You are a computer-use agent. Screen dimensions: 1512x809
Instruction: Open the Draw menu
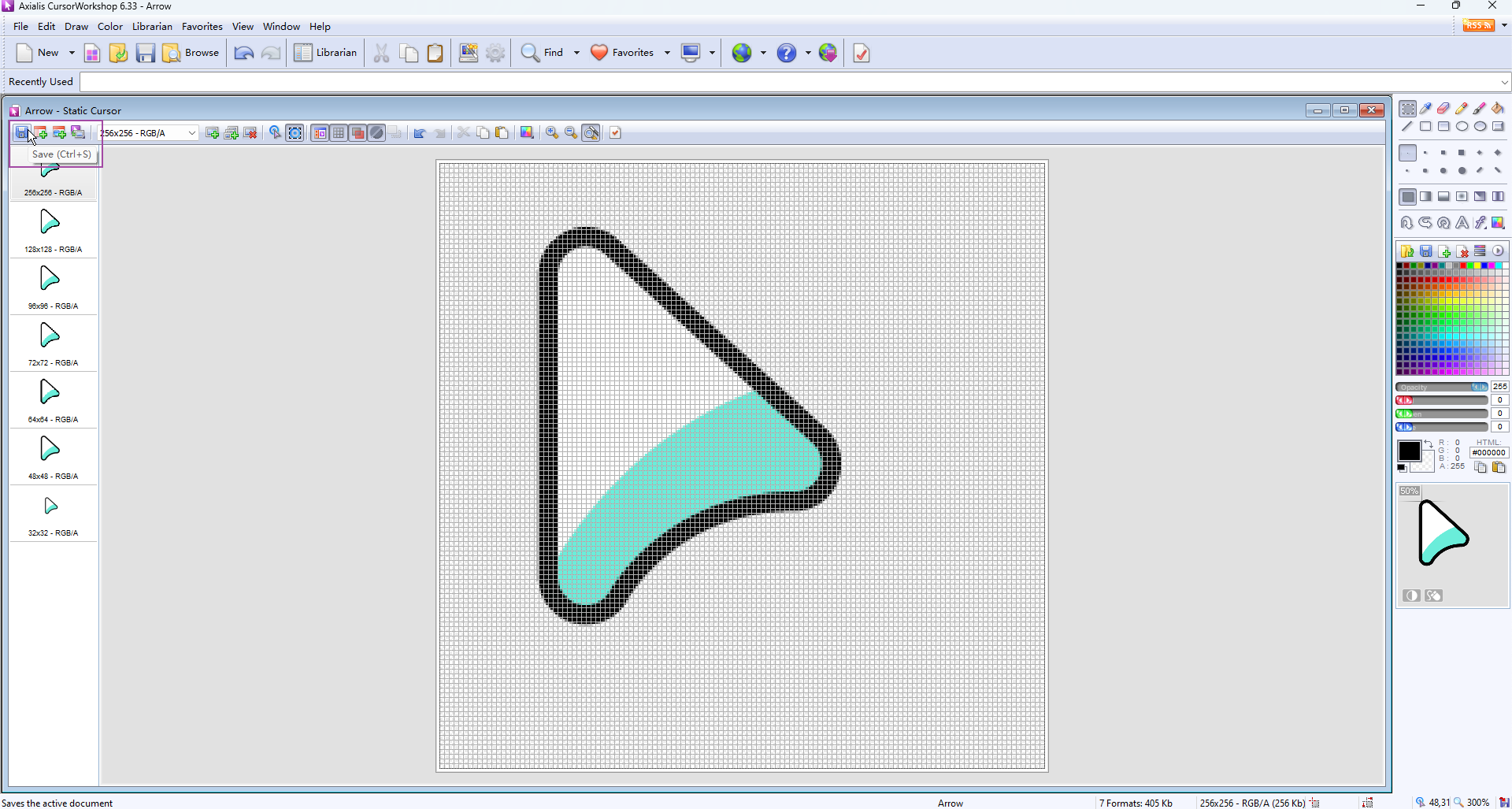click(x=76, y=26)
